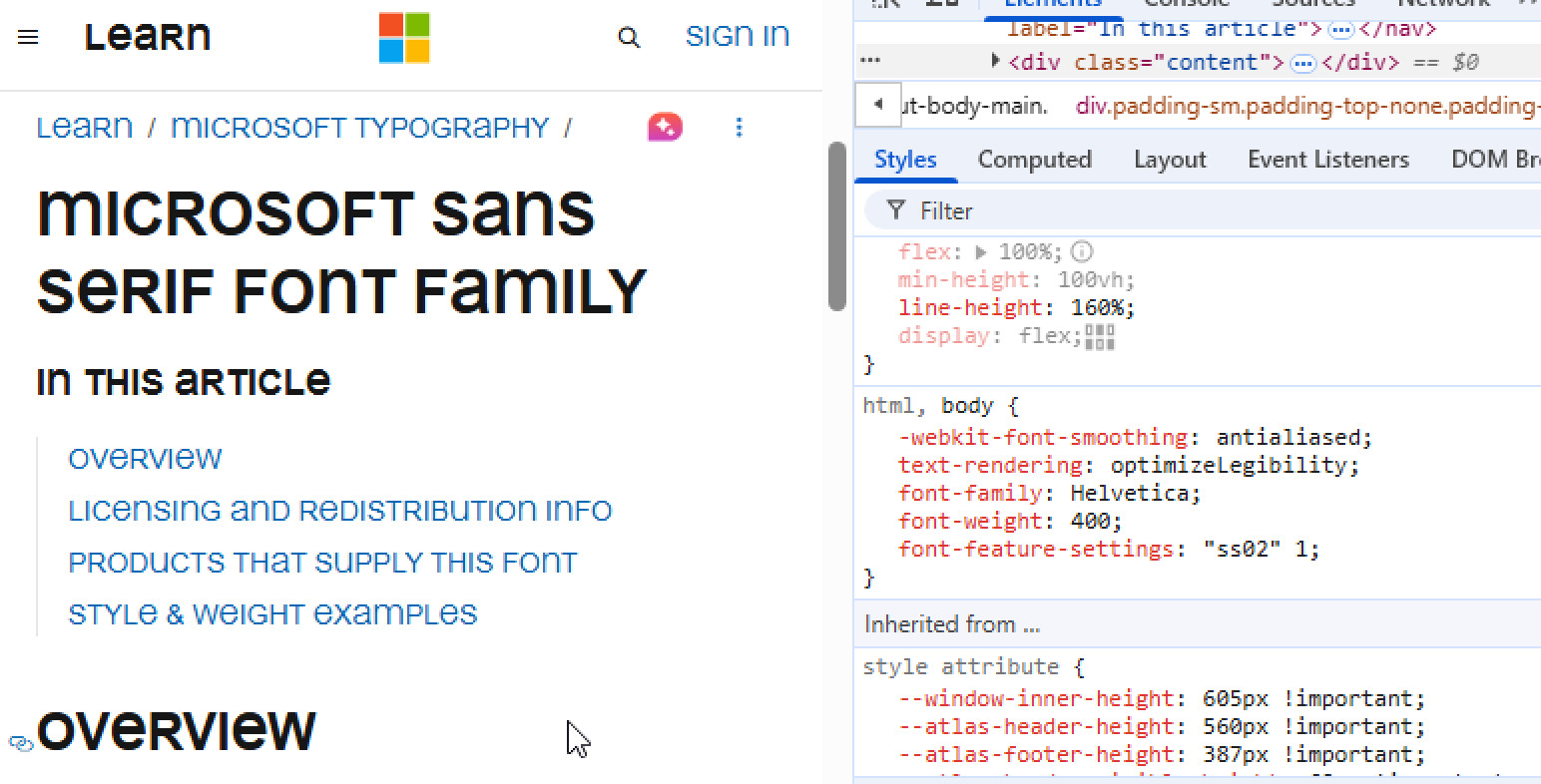This screenshot has width=1541, height=784.
Task: Open Microsoft Typography breadcrumb link
Action: click(x=359, y=128)
